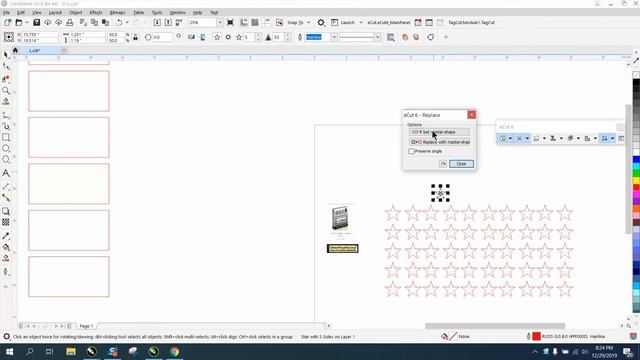Expand the zoom level dropdown
The height and width of the screenshot is (360, 640).
[220, 22]
